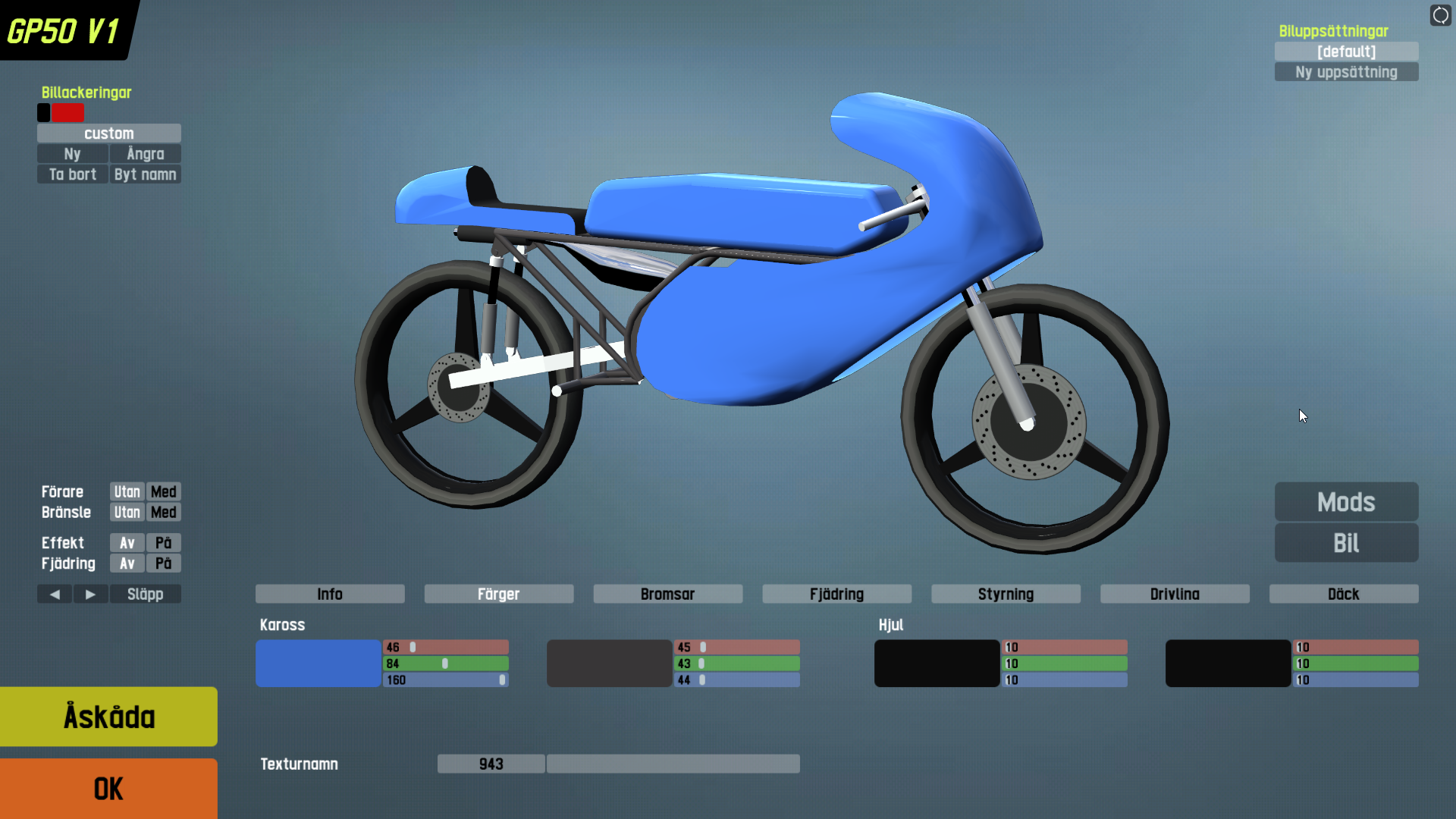The height and width of the screenshot is (819, 1456).
Task: Click the orange OK button
Action: click(x=108, y=789)
